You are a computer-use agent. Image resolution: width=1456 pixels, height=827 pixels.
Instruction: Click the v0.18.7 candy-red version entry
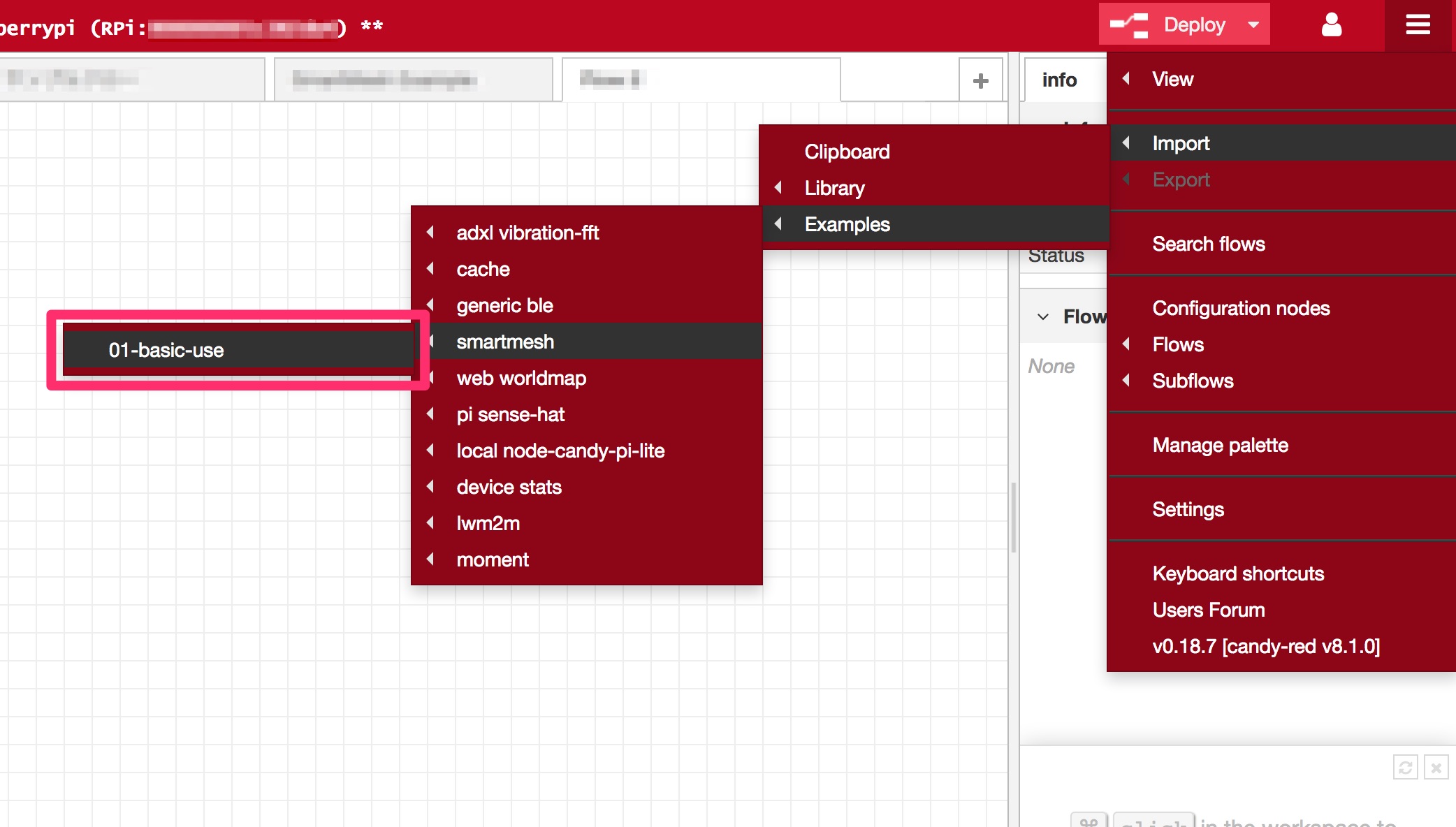click(1281, 646)
